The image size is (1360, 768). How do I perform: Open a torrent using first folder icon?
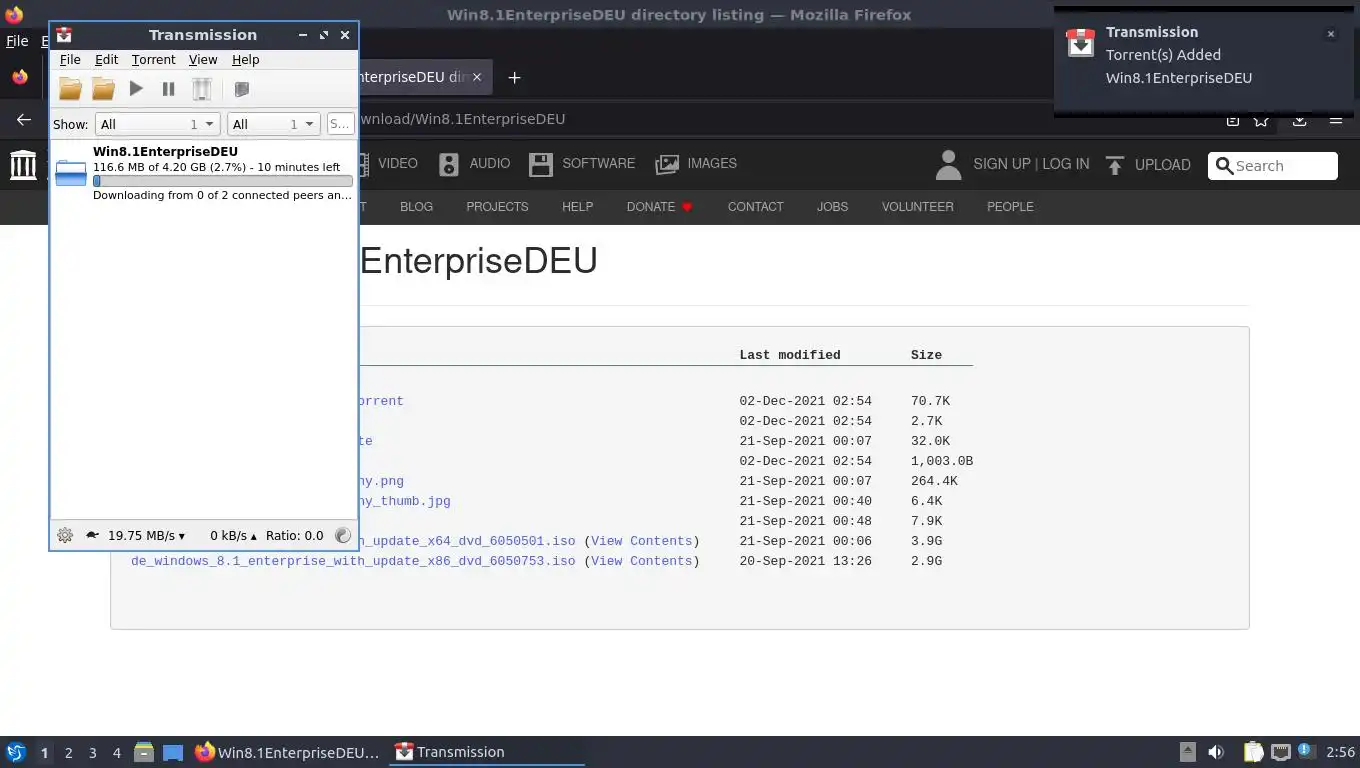(70, 89)
